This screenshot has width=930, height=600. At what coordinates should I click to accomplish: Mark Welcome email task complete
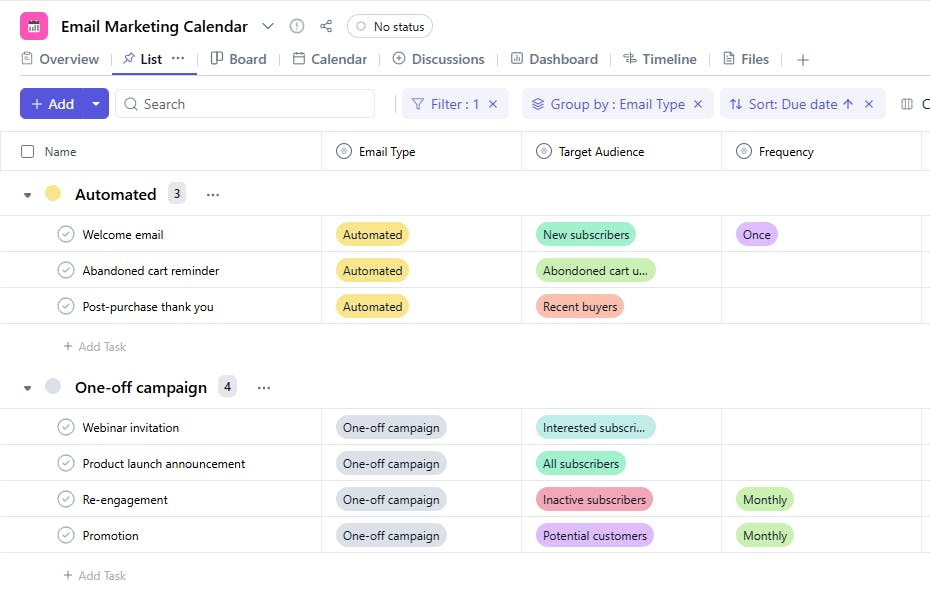click(x=66, y=235)
